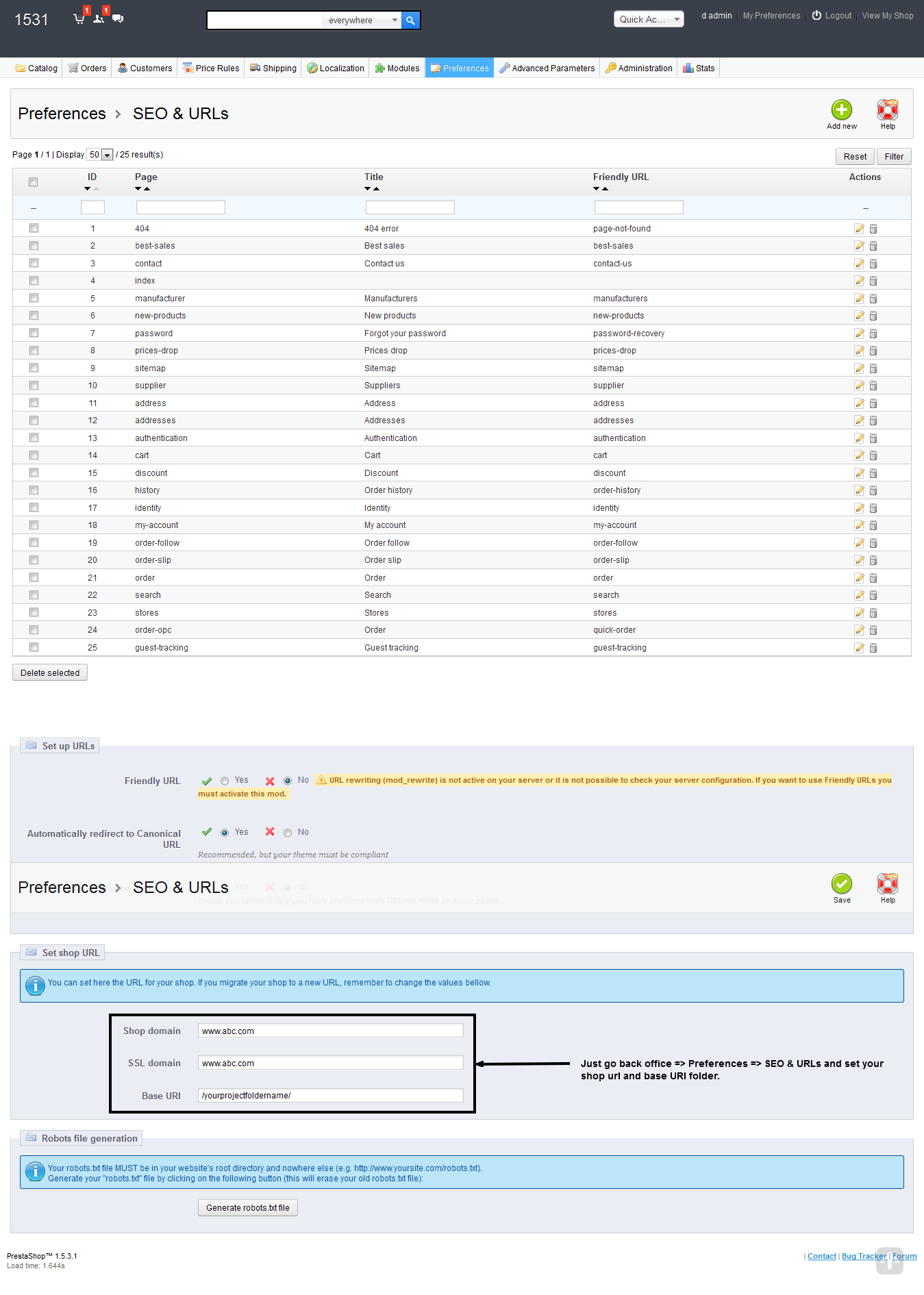924x1295 pixels.
Task: Edit the contact row
Action: tap(859, 264)
